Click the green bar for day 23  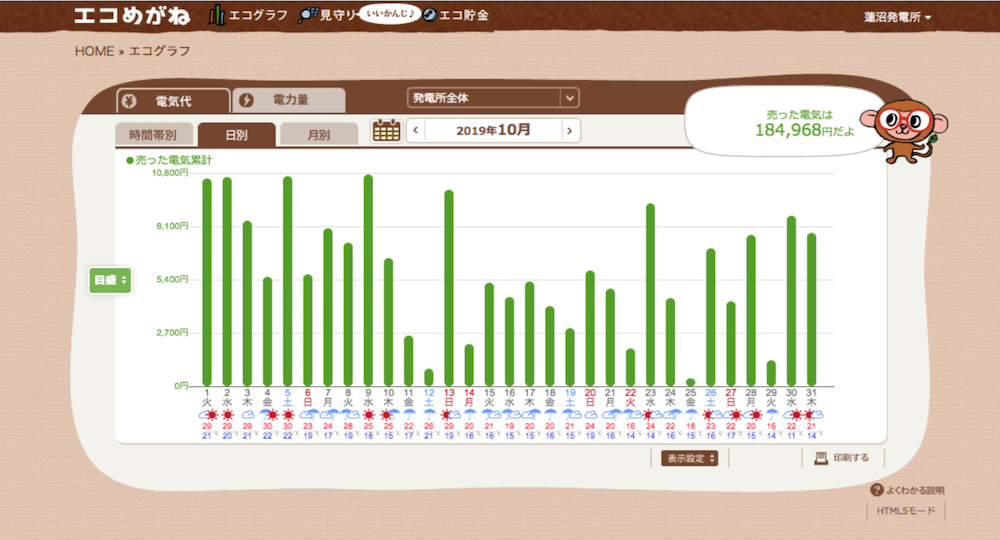650,295
